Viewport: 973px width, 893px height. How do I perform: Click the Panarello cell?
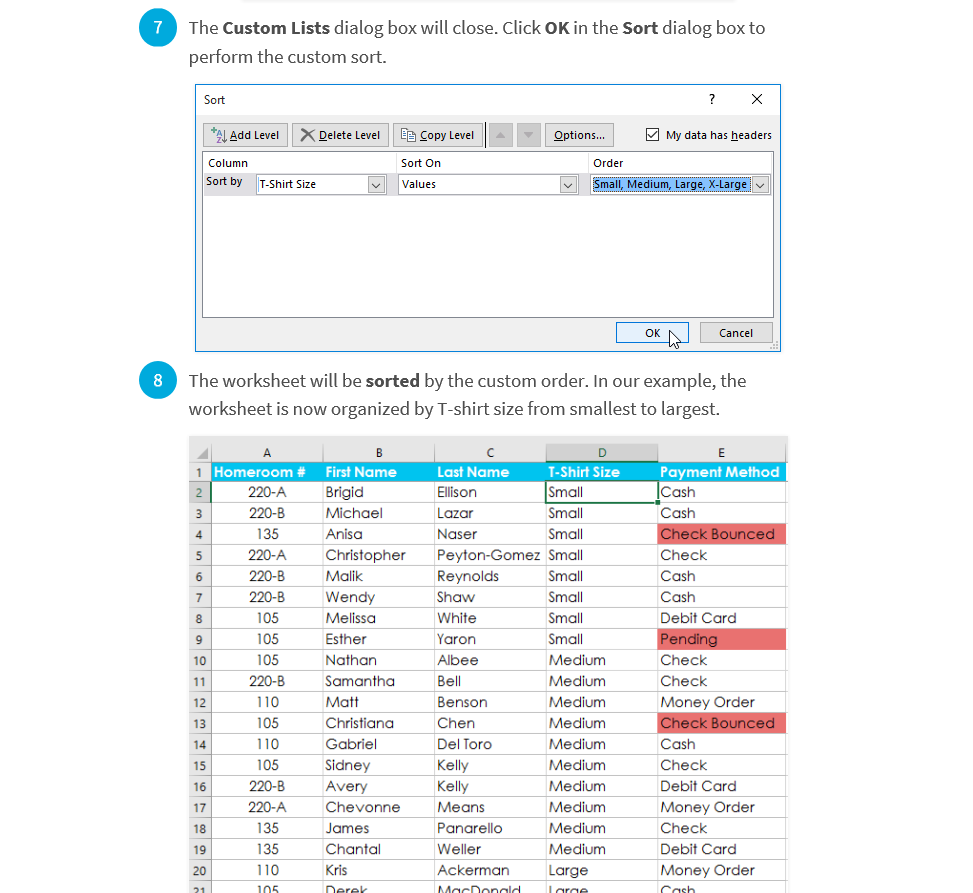pos(490,828)
